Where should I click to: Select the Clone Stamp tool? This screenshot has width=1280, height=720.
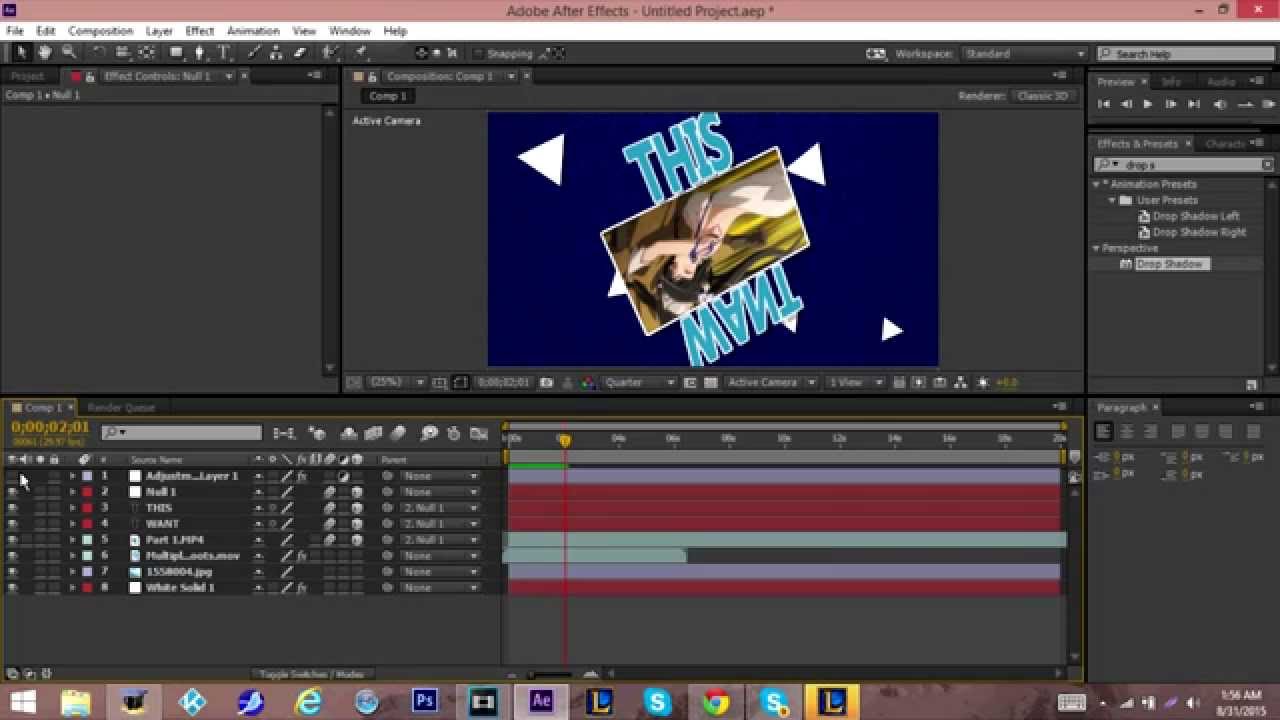pyautogui.click(x=277, y=53)
